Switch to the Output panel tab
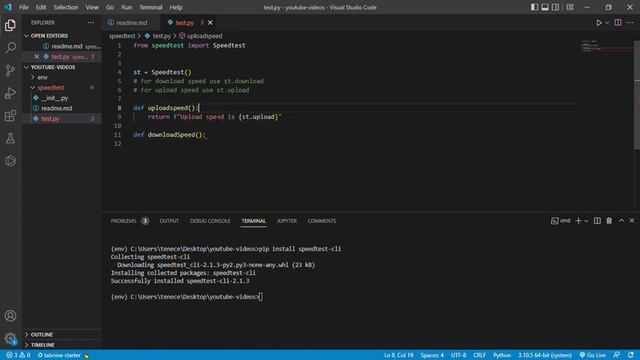This screenshot has width=640, height=360. pyautogui.click(x=169, y=221)
